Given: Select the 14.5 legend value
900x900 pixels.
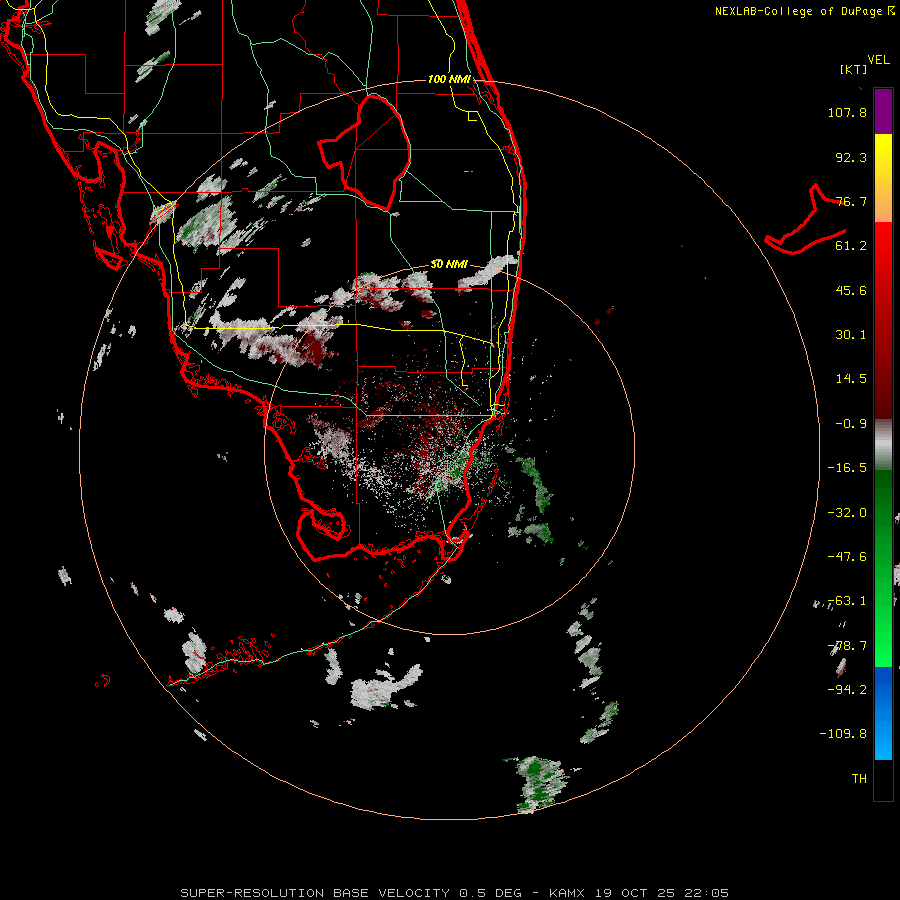Looking at the screenshot, I should pyautogui.click(x=851, y=379).
